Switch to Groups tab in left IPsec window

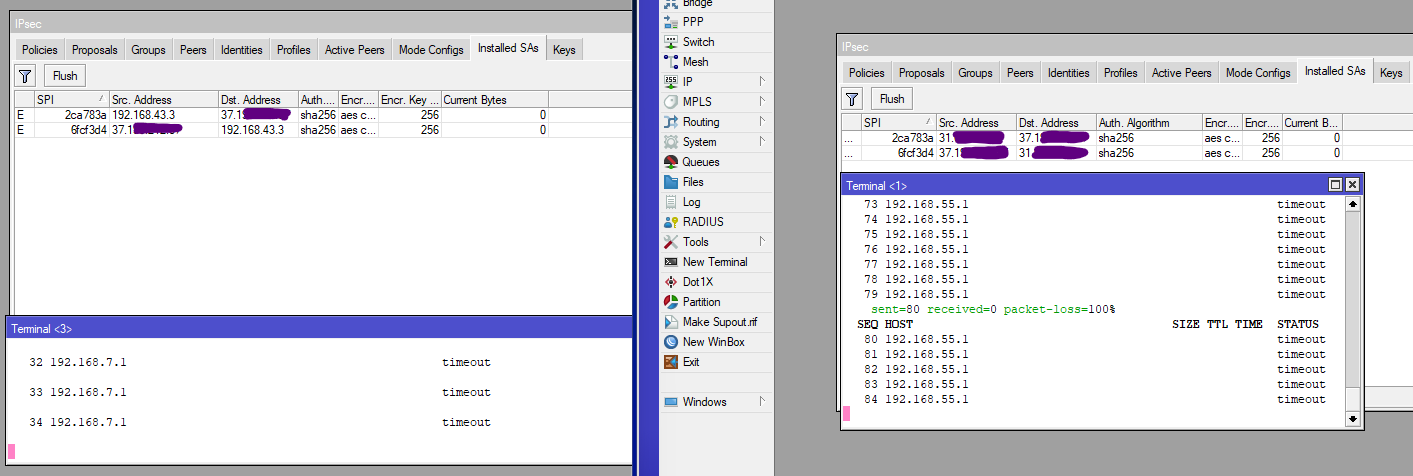coord(149,50)
